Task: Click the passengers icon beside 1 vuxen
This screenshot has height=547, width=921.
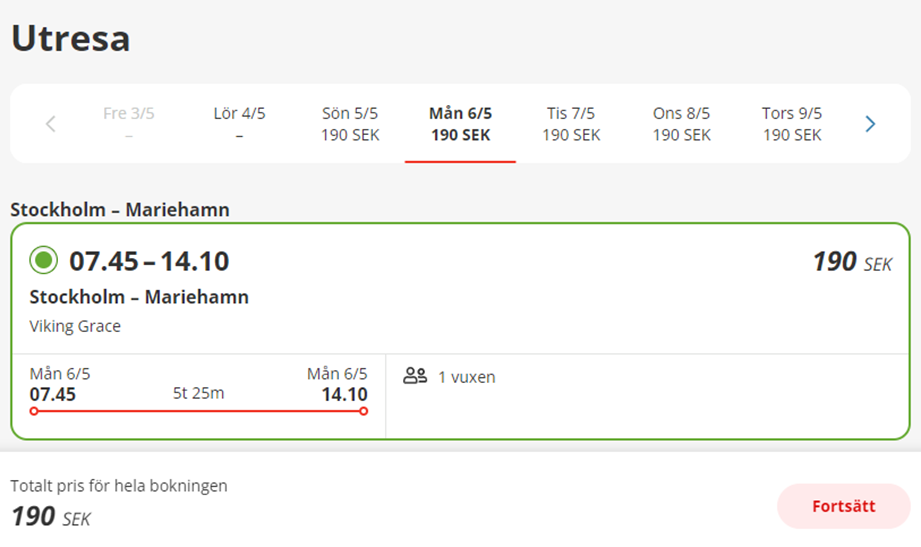Action: coord(415,376)
